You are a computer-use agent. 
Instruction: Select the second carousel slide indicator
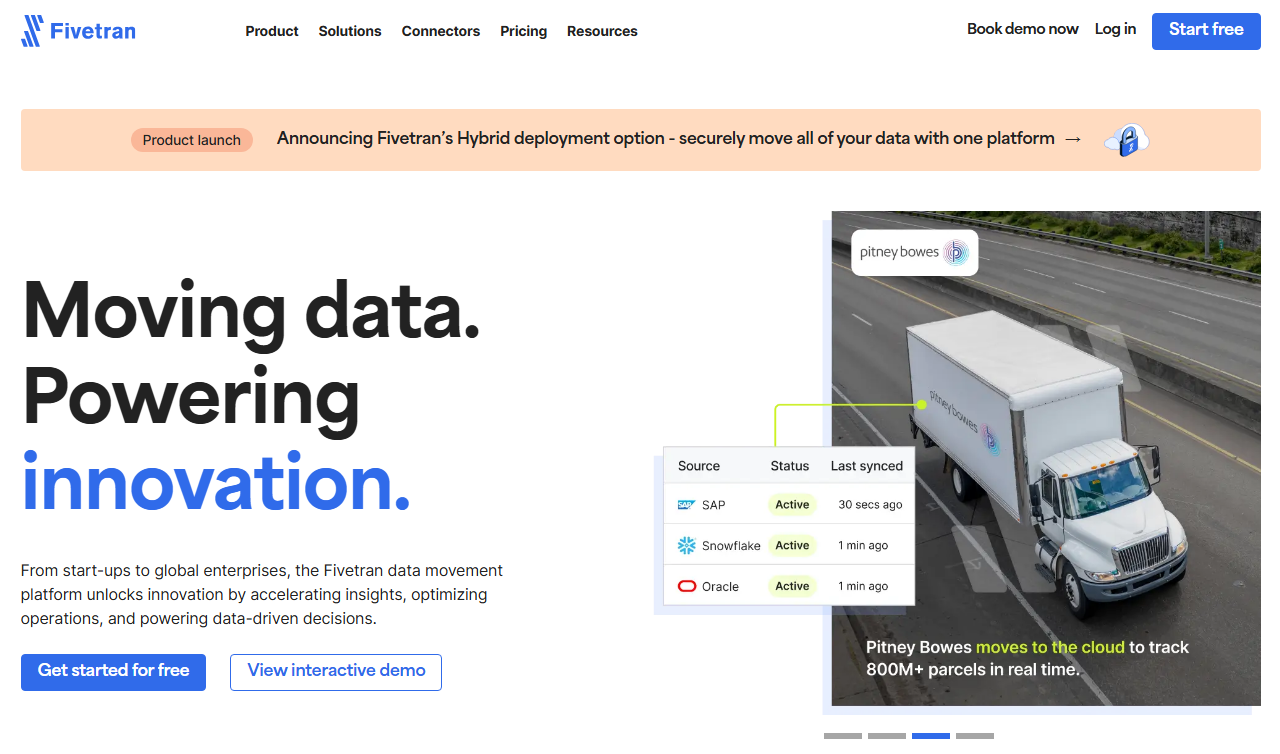(x=887, y=736)
